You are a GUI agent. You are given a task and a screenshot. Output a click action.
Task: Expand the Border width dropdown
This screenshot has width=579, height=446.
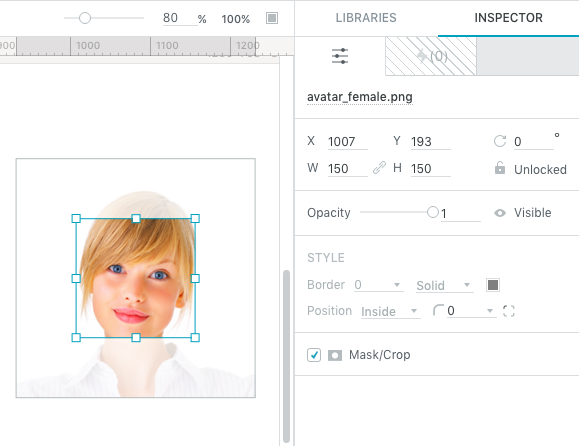point(378,285)
